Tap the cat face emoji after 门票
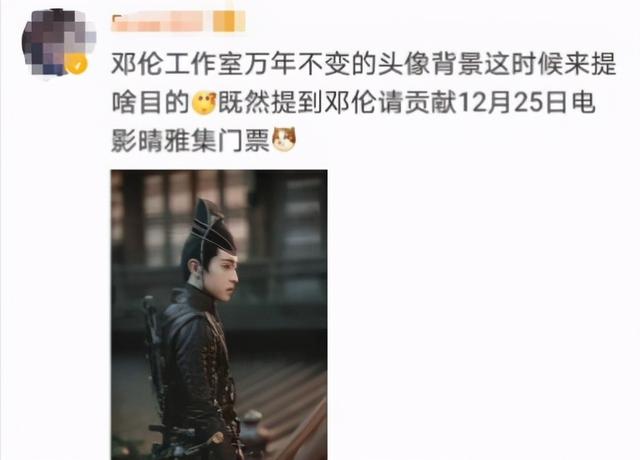640x460 pixels. click(284, 140)
